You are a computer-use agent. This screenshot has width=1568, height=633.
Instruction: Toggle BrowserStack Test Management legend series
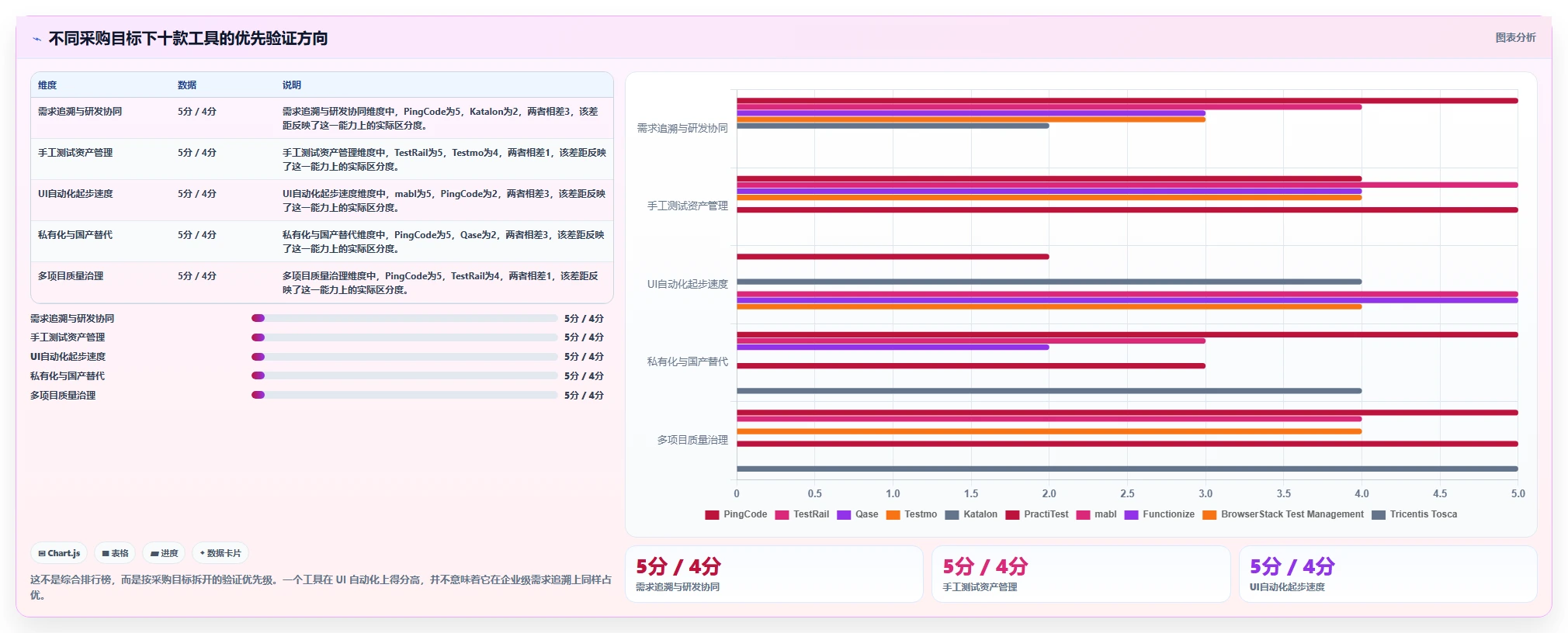tap(1283, 514)
